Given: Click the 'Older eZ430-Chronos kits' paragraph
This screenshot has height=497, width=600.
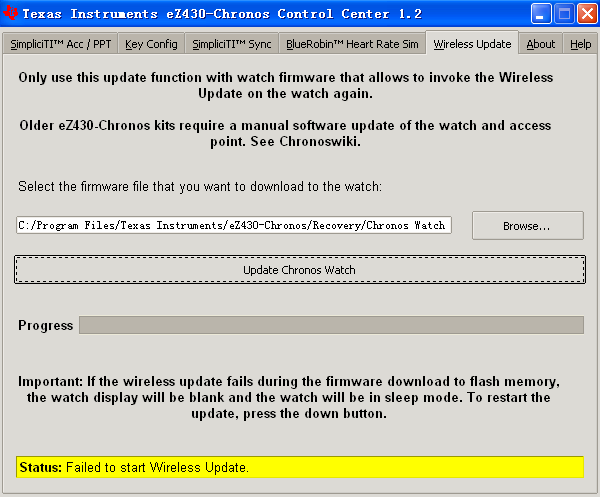Looking at the screenshot, I should tap(285, 133).
